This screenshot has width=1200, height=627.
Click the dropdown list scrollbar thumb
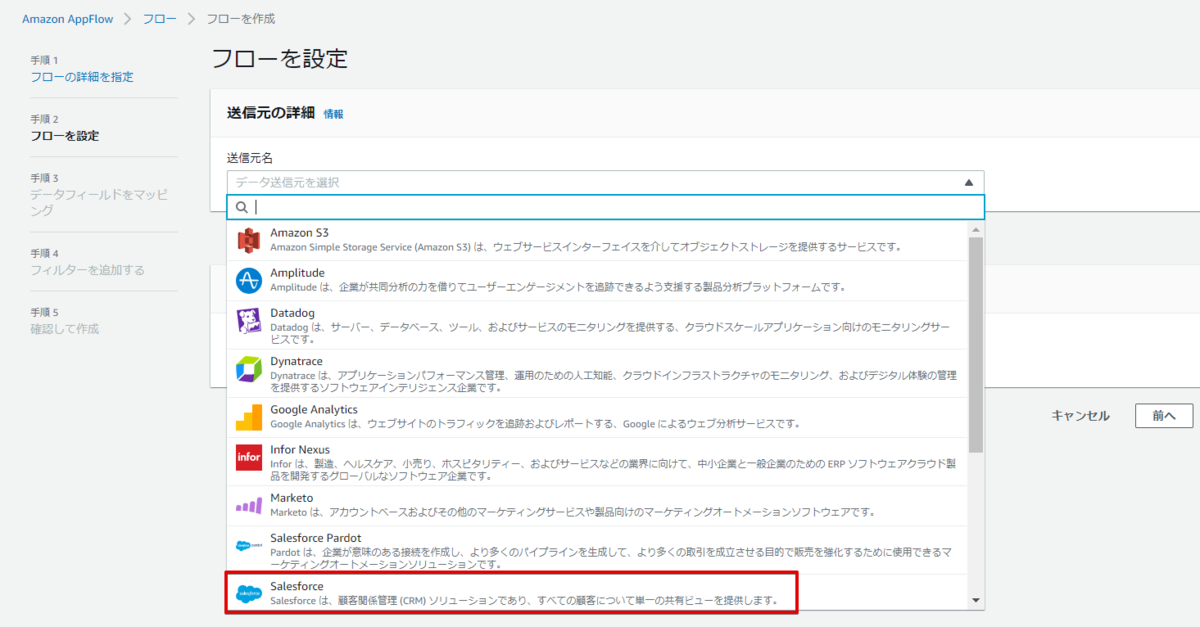976,345
